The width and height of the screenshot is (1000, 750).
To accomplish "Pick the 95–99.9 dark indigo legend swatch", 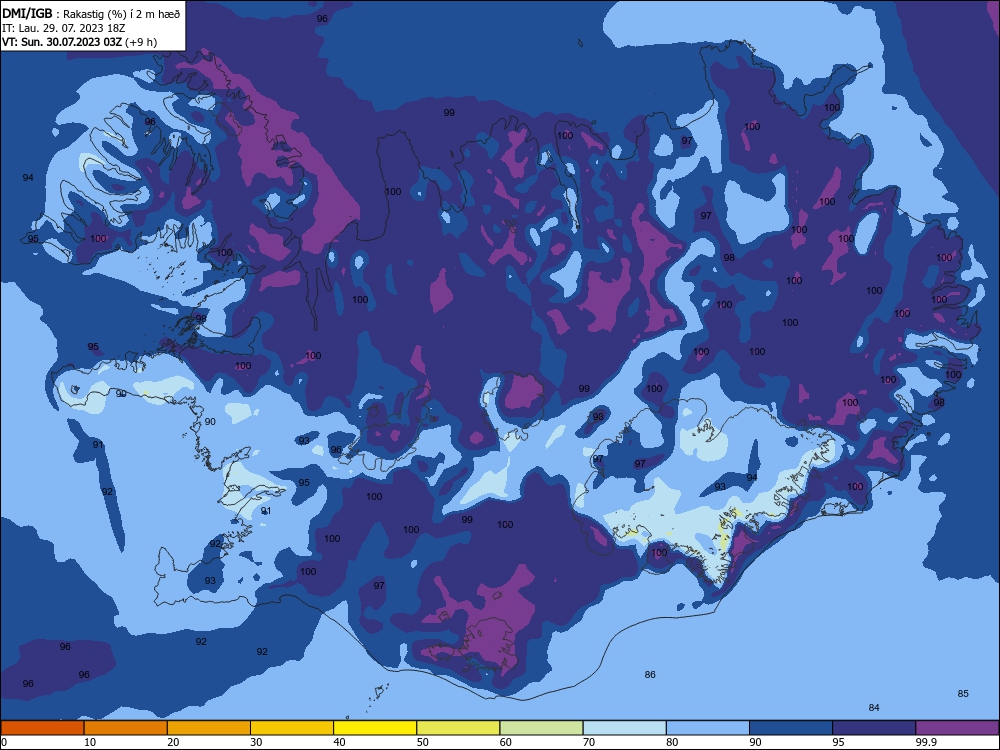I will click(x=874, y=728).
